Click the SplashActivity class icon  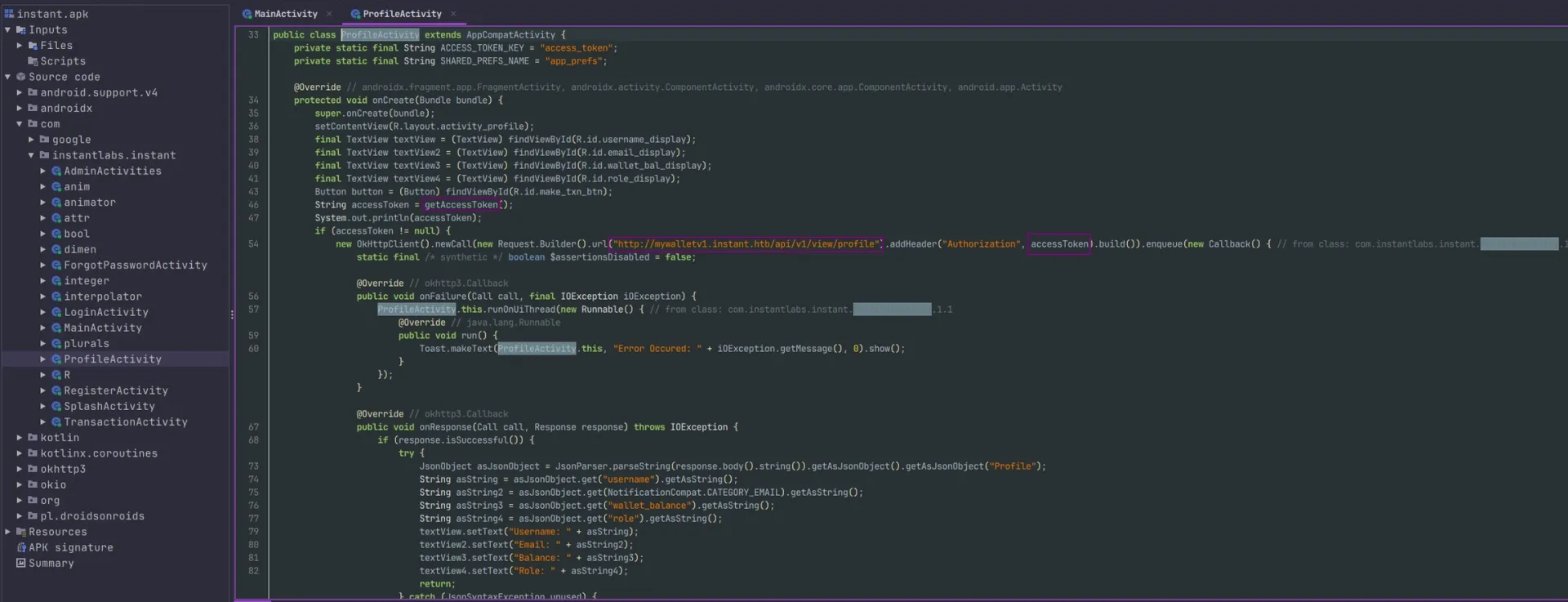click(x=56, y=406)
